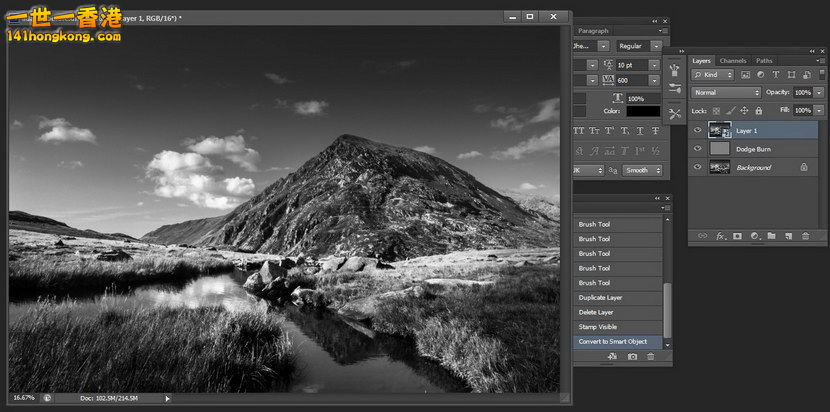Filter layers by smart objects icon
830x412 pixels.
tap(807, 75)
